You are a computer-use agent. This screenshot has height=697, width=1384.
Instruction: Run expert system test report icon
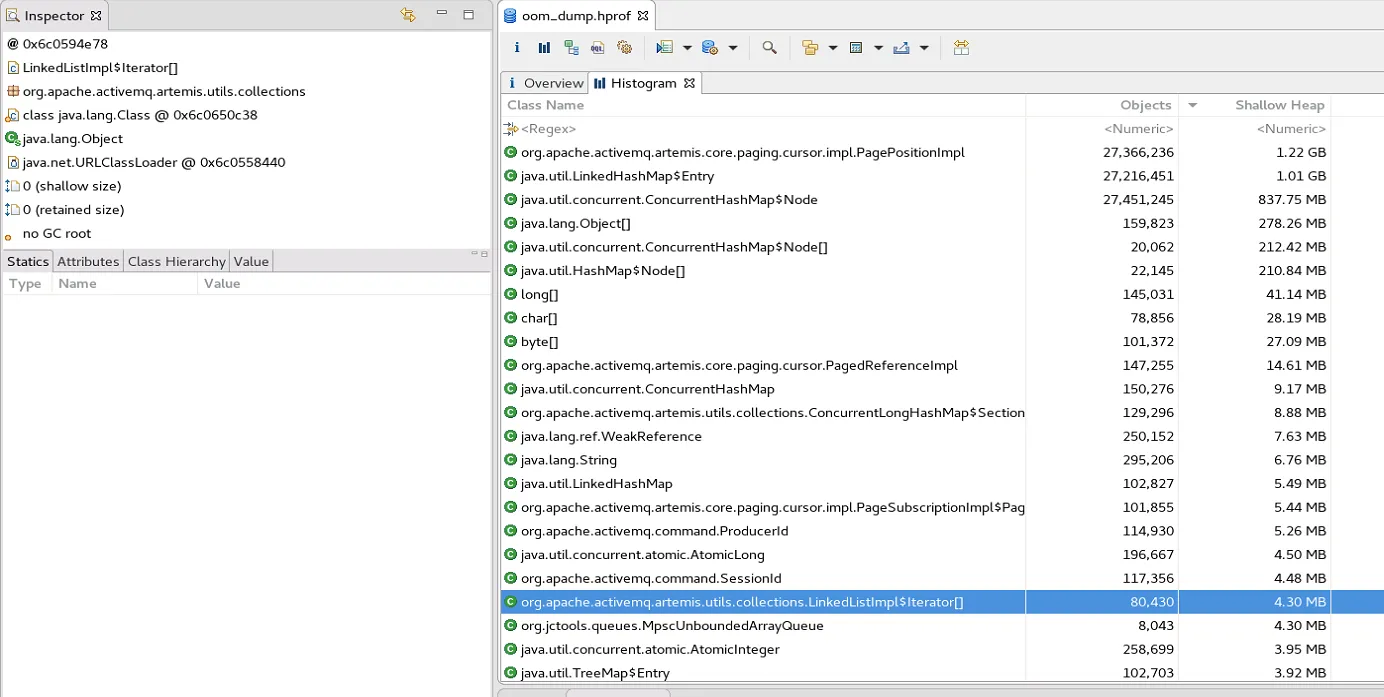(x=664, y=47)
